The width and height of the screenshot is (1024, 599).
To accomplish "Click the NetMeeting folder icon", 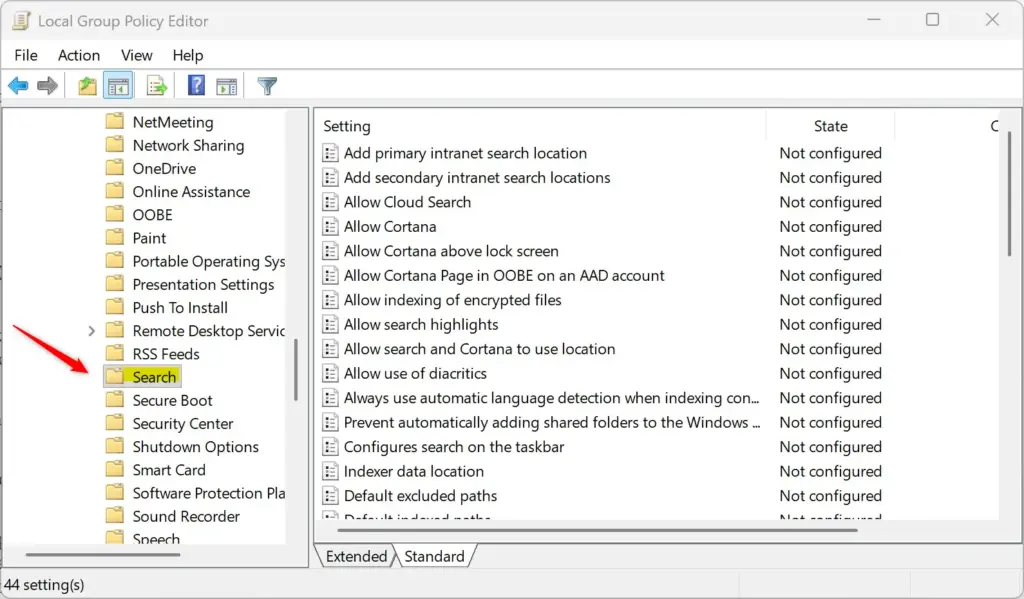I will coord(115,121).
